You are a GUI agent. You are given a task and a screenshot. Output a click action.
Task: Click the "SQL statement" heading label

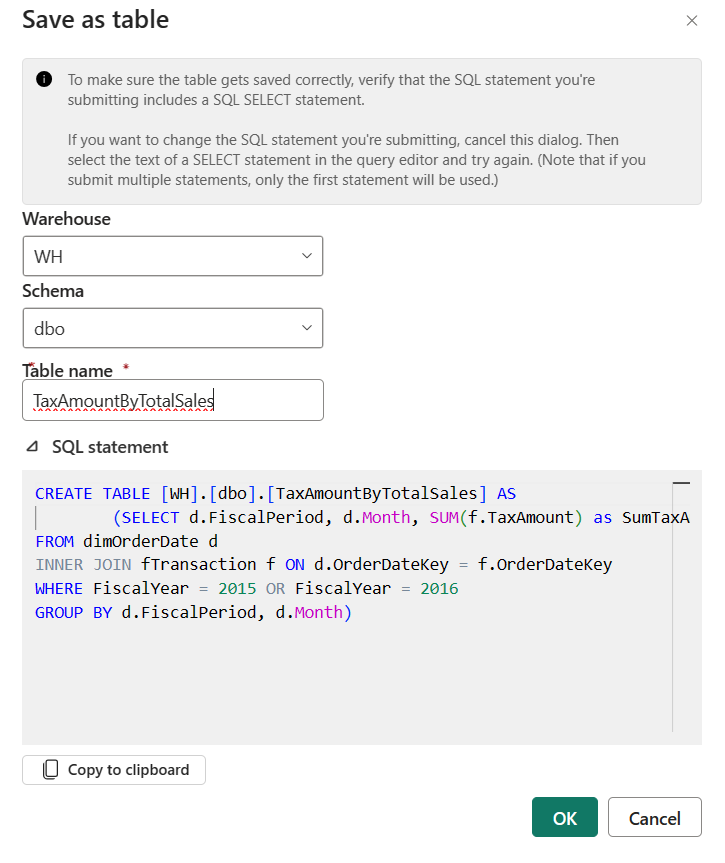[x=110, y=448]
